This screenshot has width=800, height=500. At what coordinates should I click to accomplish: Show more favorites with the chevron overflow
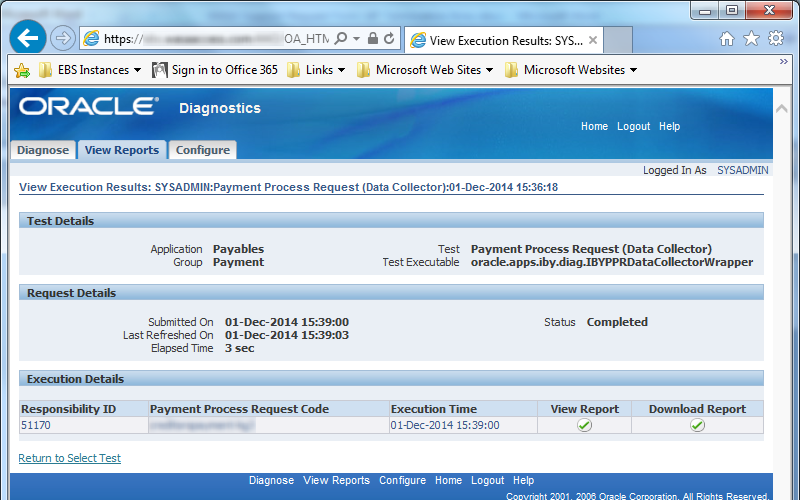click(x=784, y=62)
